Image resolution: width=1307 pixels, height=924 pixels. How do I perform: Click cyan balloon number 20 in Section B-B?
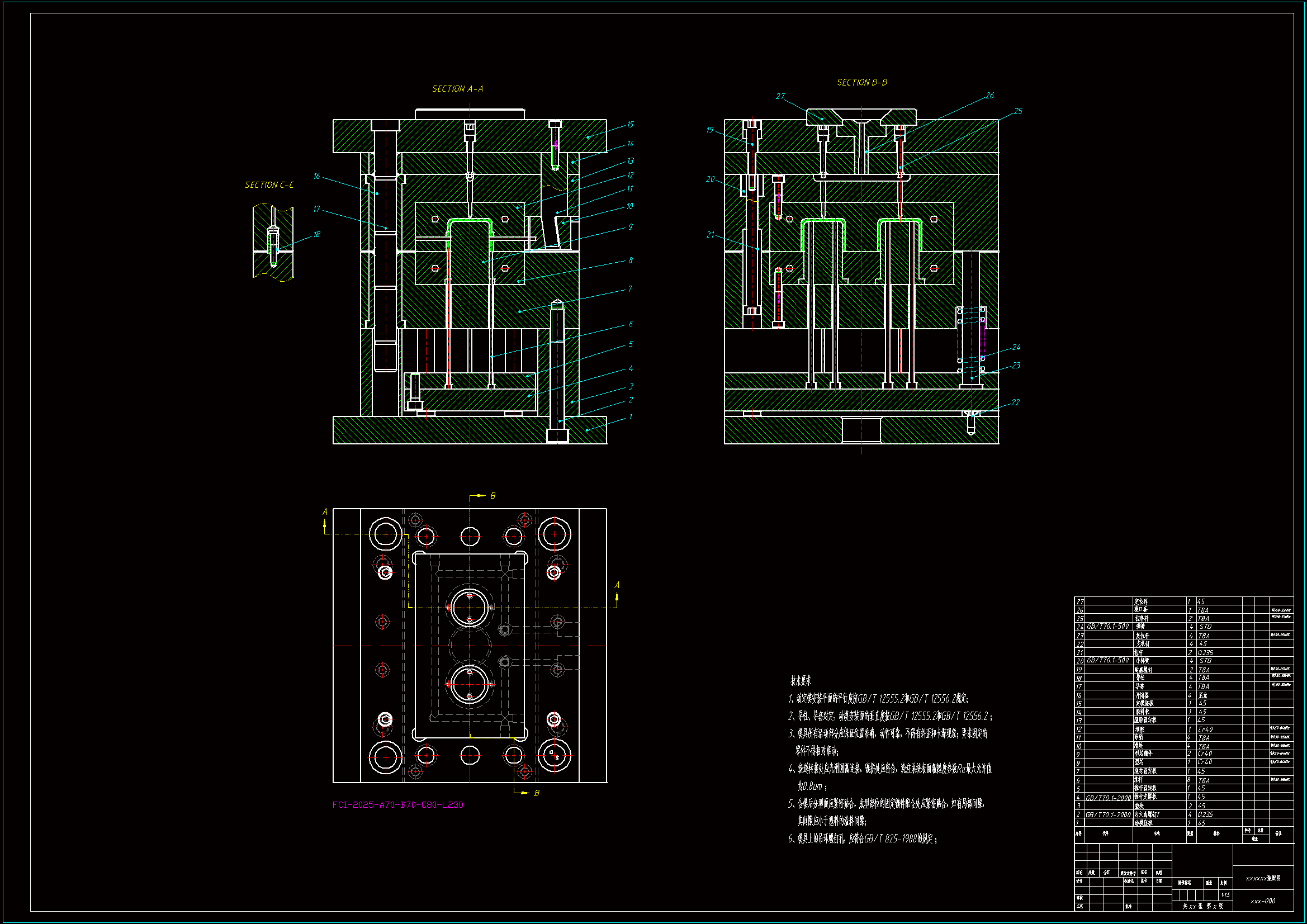click(710, 179)
